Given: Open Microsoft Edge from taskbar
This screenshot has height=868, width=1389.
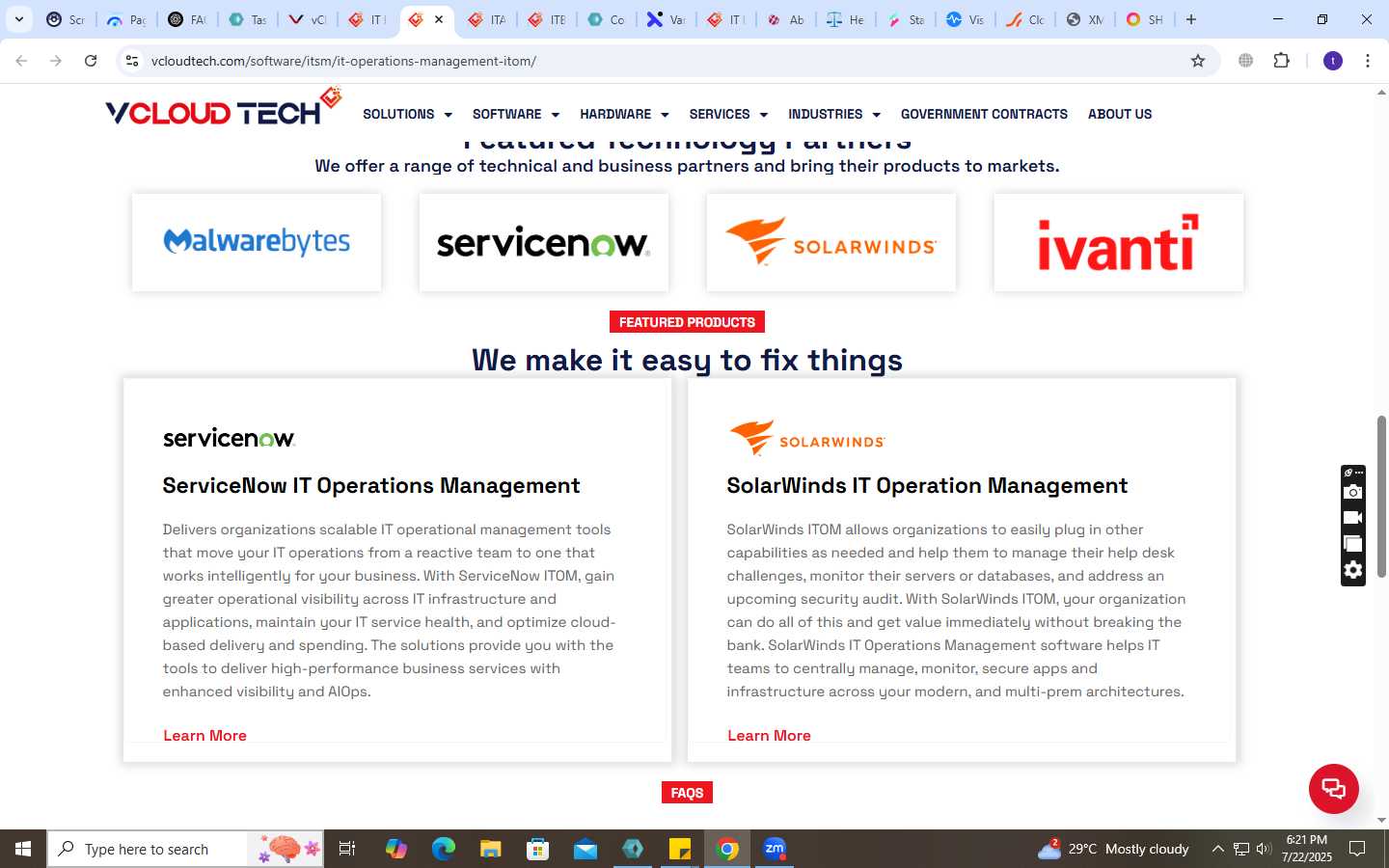Looking at the screenshot, I should 444,849.
